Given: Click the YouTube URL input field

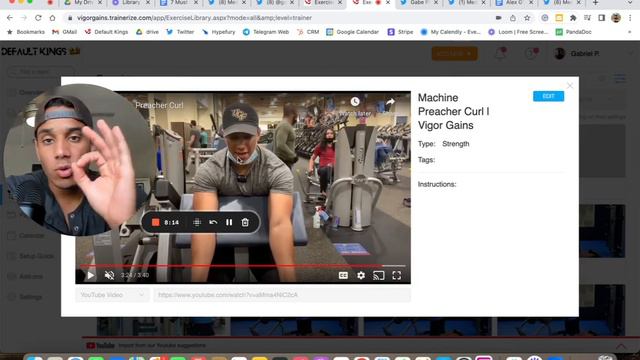Looking at the screenshot, I should click(282, 295).
